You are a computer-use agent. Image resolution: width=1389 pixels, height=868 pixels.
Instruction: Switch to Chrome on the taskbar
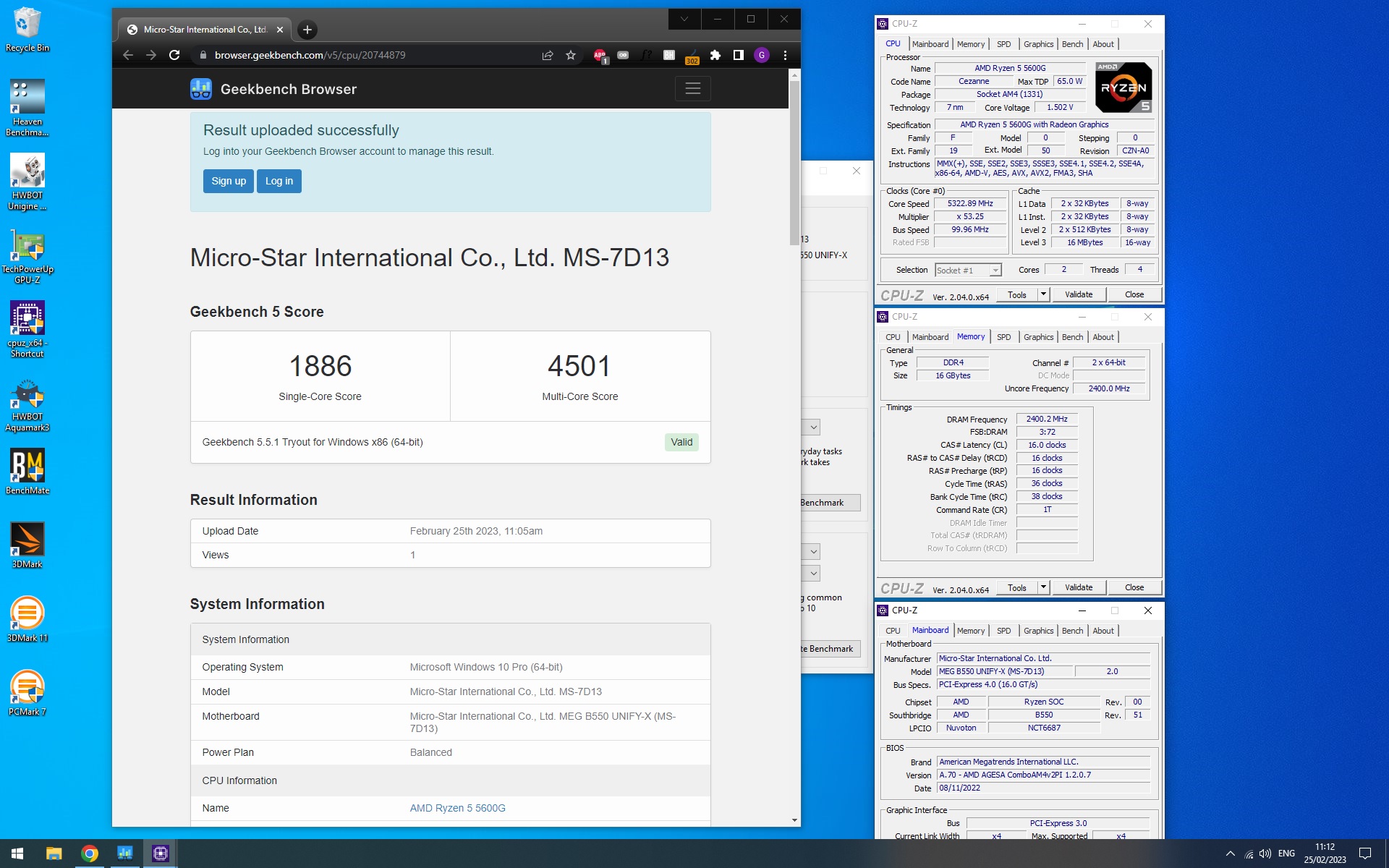[89, 854]
